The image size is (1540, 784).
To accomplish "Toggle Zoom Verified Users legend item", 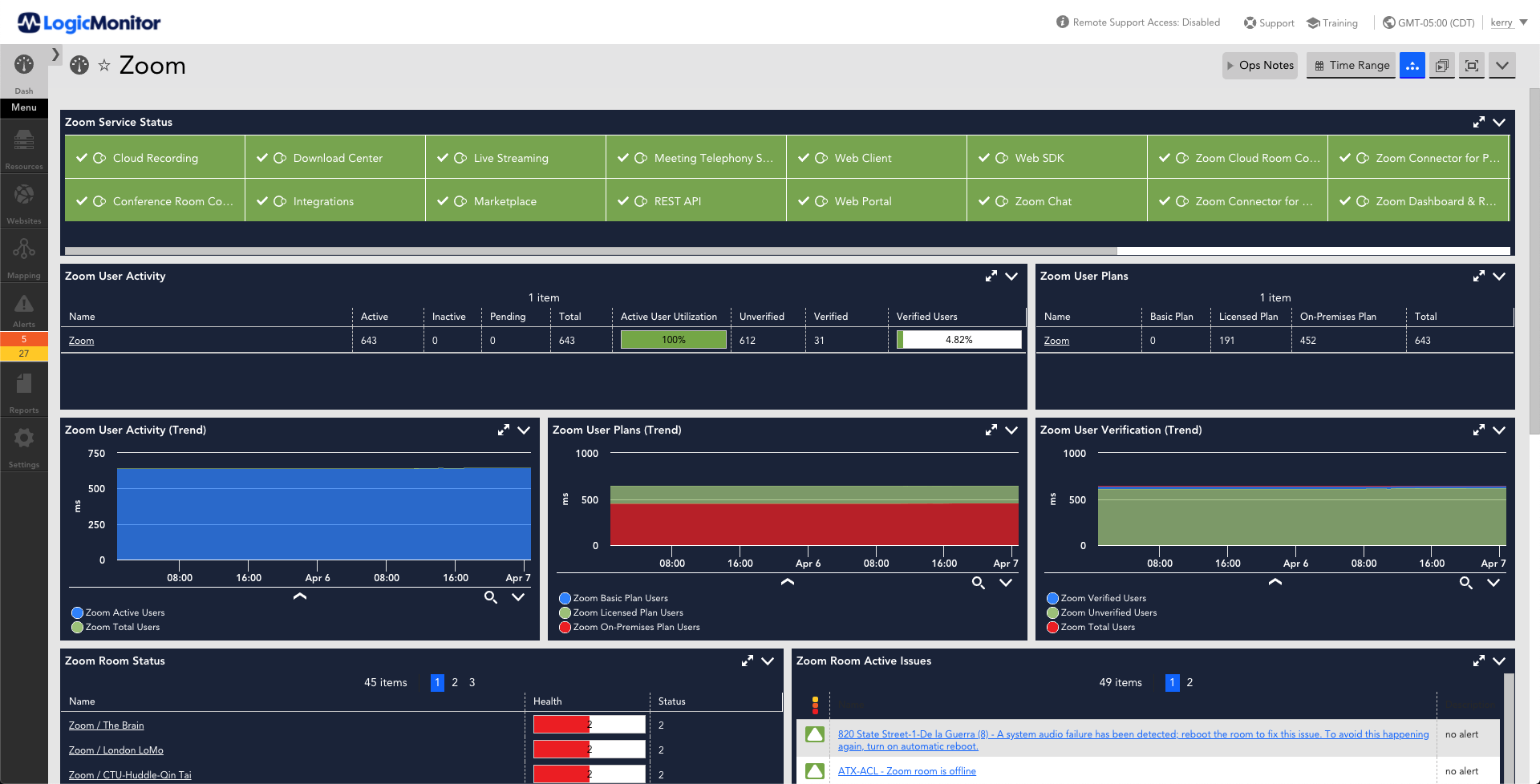I will (x=1102, y=598).
